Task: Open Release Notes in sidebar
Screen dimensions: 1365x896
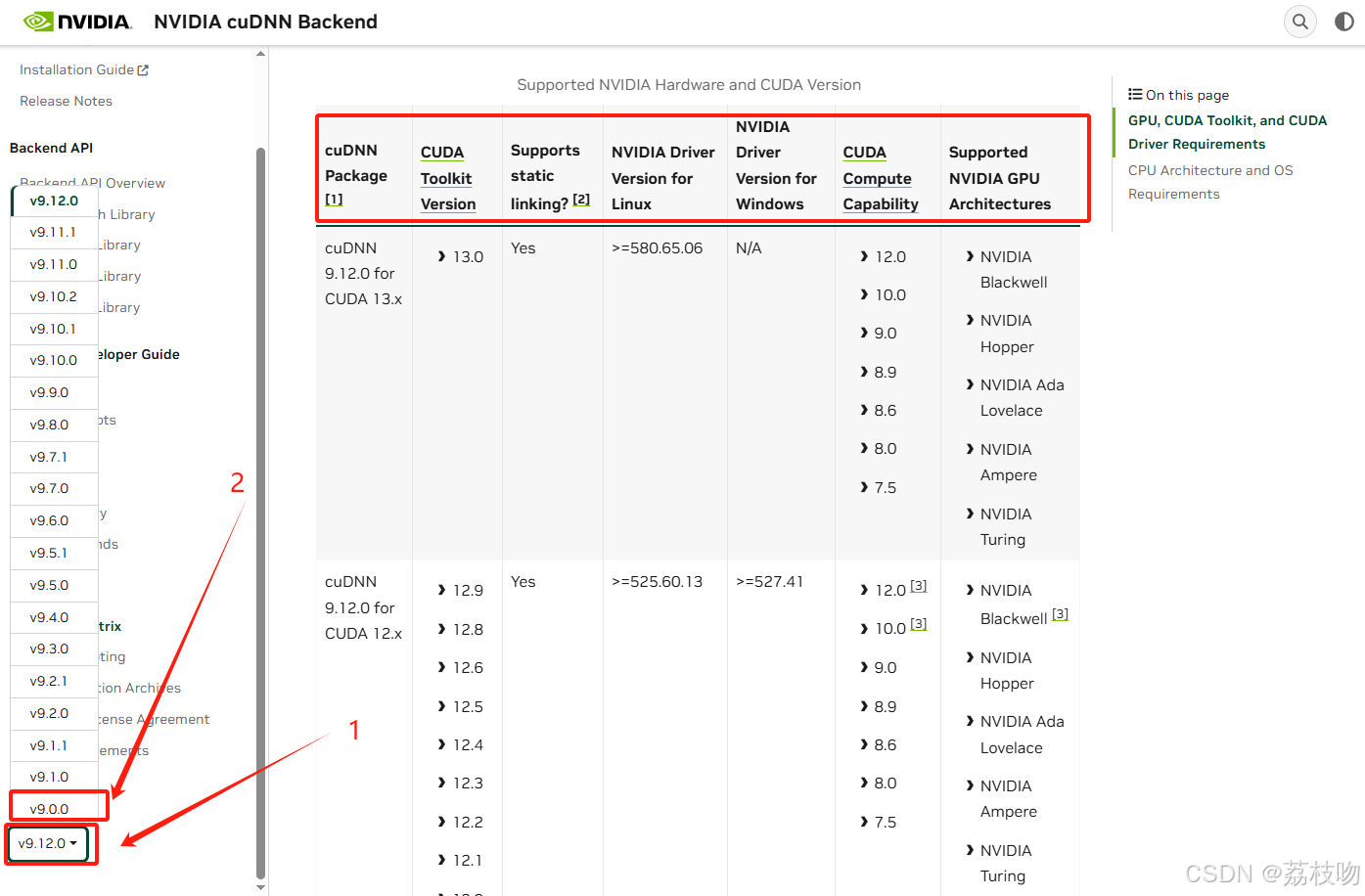Action: click(66, 101)
